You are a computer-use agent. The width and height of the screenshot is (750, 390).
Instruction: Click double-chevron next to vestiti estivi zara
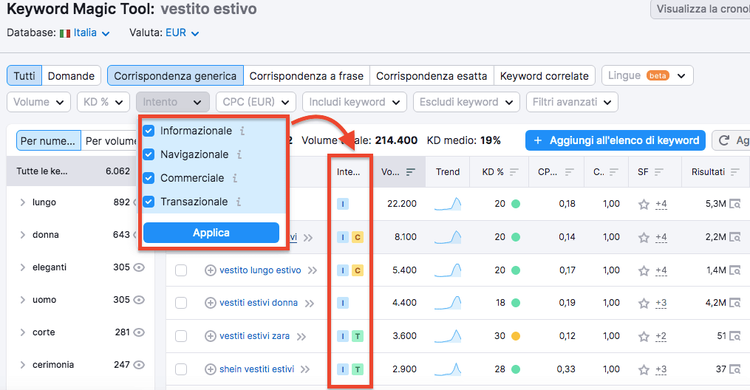pos(301,337)
